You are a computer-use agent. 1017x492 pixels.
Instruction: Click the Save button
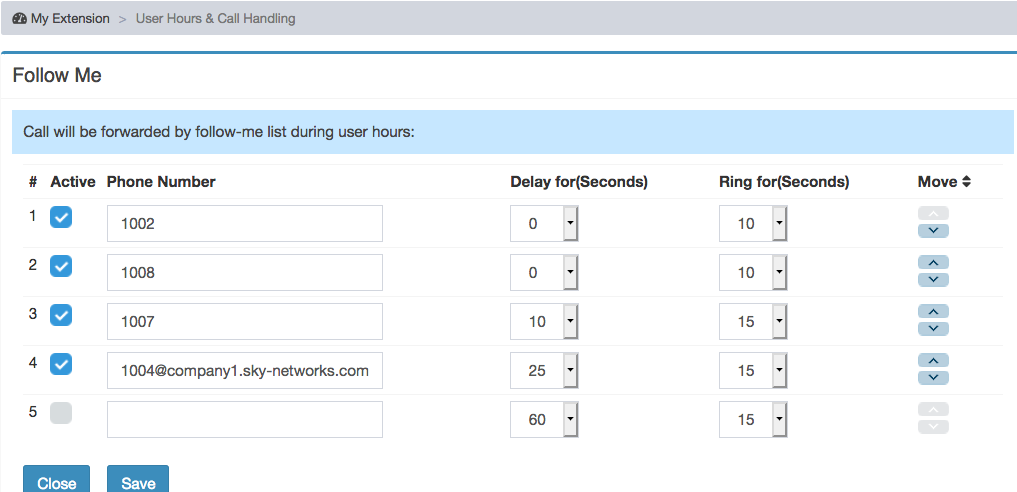click(x=138, y=480)
